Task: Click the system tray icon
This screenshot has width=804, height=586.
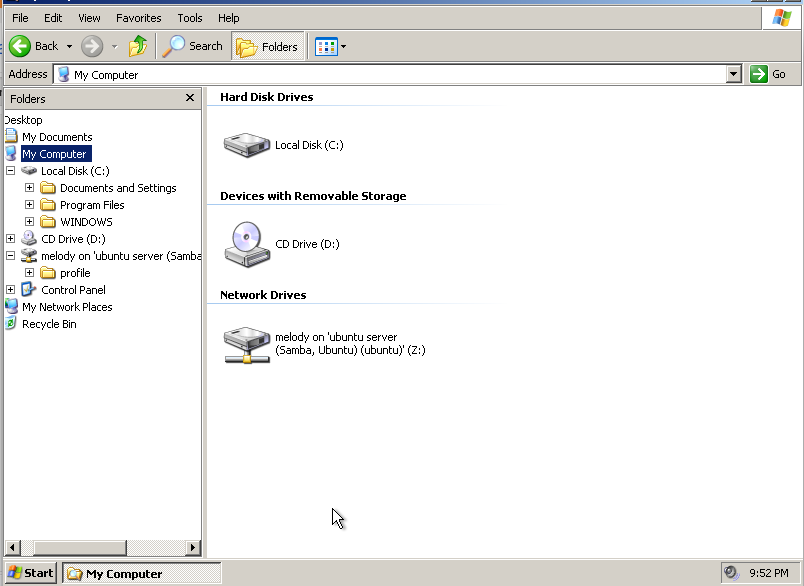Action: pos(731,573)
